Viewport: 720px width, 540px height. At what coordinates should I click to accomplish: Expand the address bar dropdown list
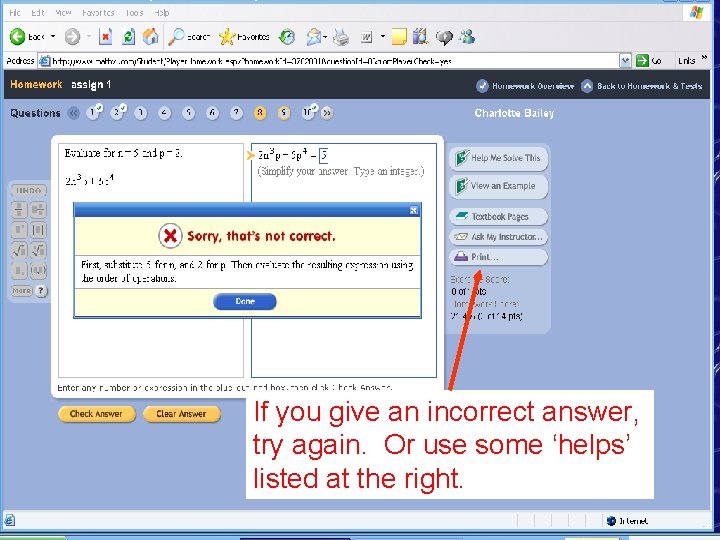(x=625, y=61)
